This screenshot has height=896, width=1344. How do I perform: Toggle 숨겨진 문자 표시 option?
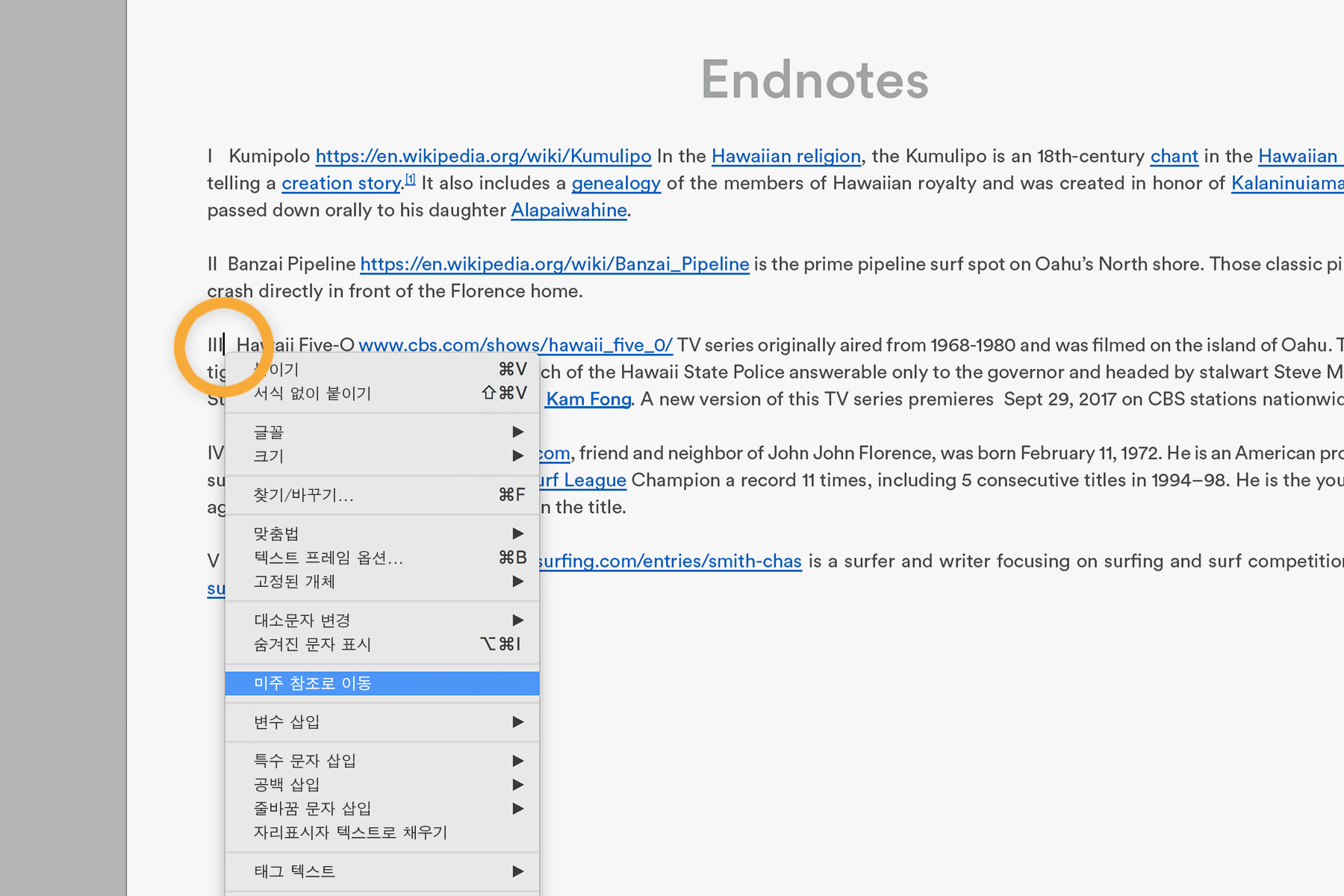click(382, 644)
